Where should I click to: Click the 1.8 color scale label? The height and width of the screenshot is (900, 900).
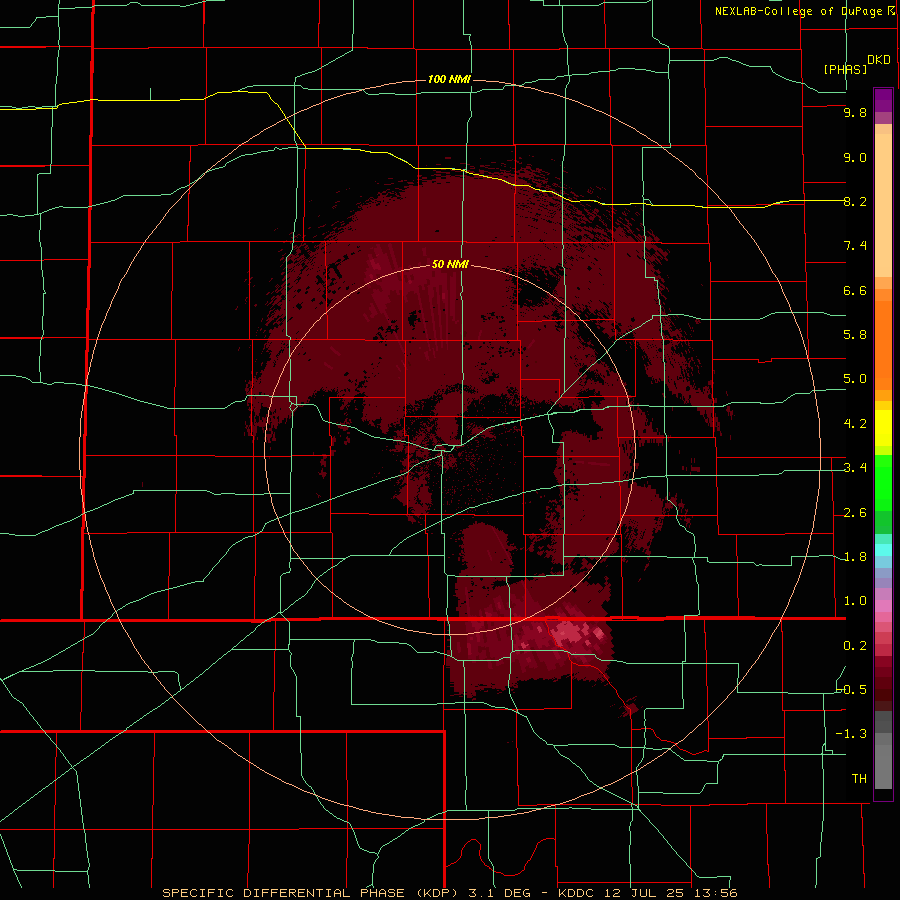click(x=855, y=557)
